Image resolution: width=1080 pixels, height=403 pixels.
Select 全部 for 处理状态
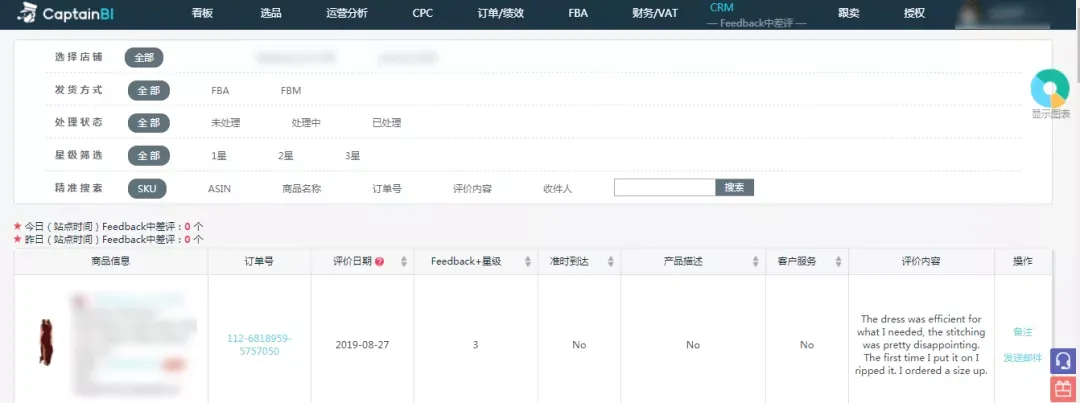point(149,123)
